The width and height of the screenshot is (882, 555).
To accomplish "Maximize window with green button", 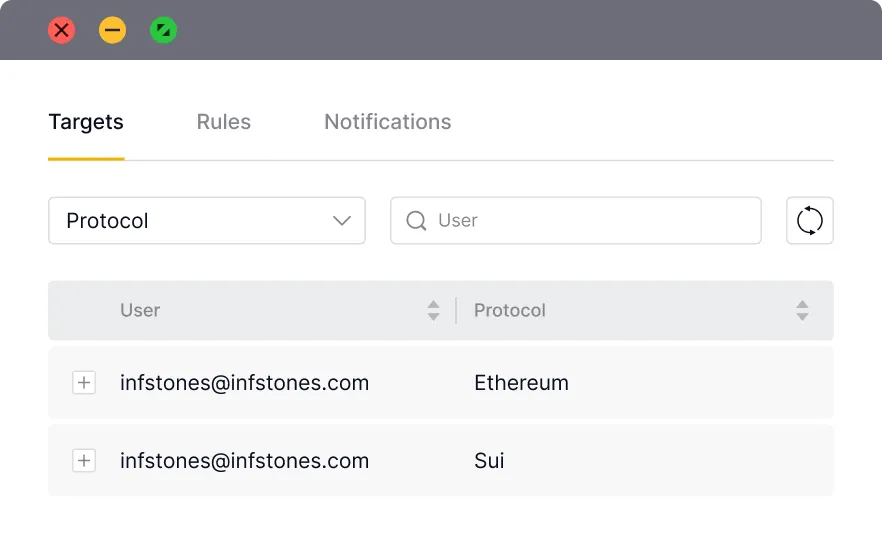I will (164, 30).
